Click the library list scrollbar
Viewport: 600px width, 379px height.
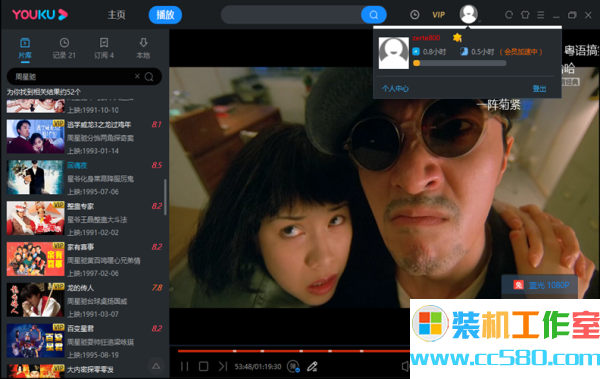(x=166, y=197)
